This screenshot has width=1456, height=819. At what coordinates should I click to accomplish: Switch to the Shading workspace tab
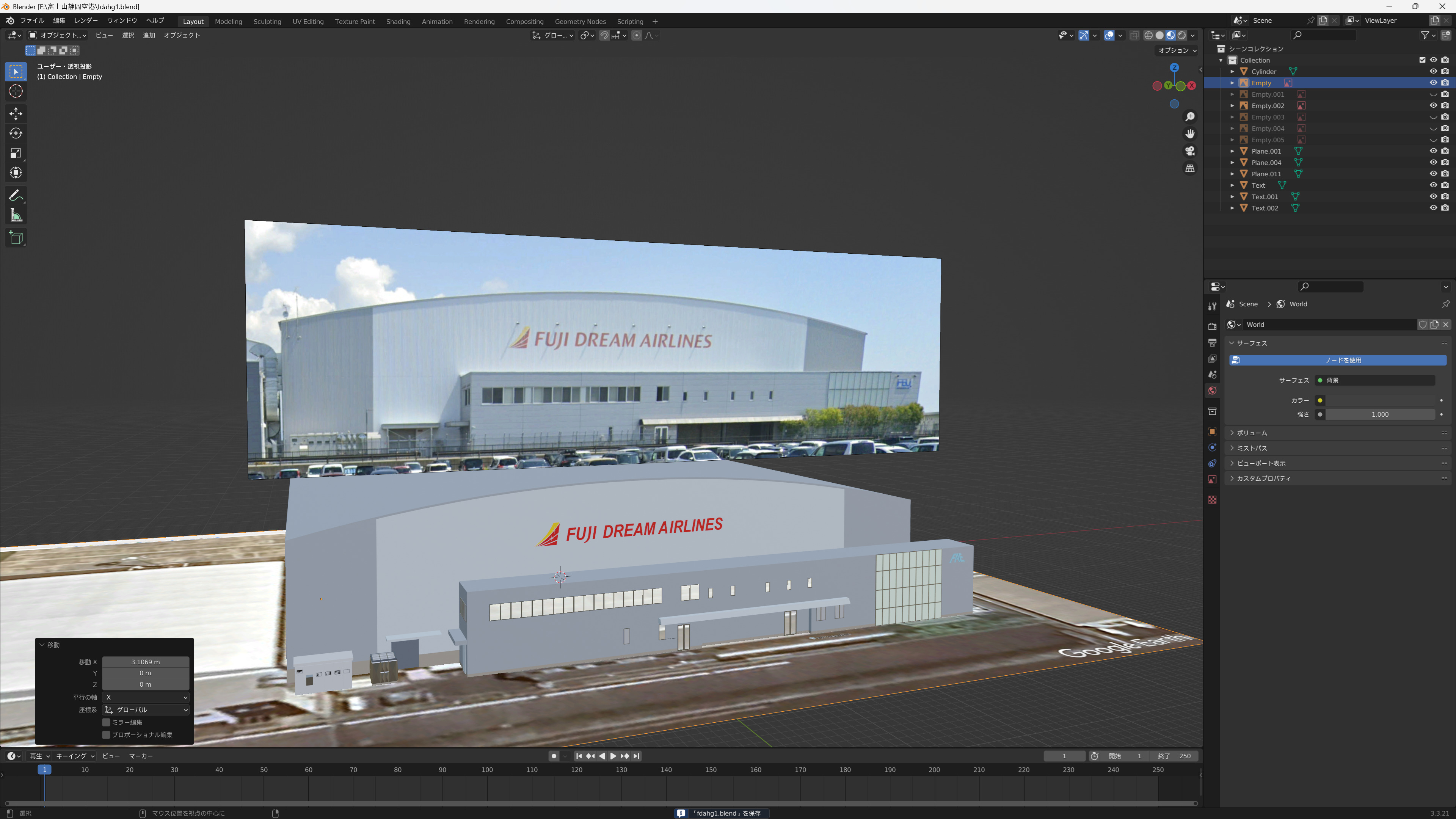[398, 22]
